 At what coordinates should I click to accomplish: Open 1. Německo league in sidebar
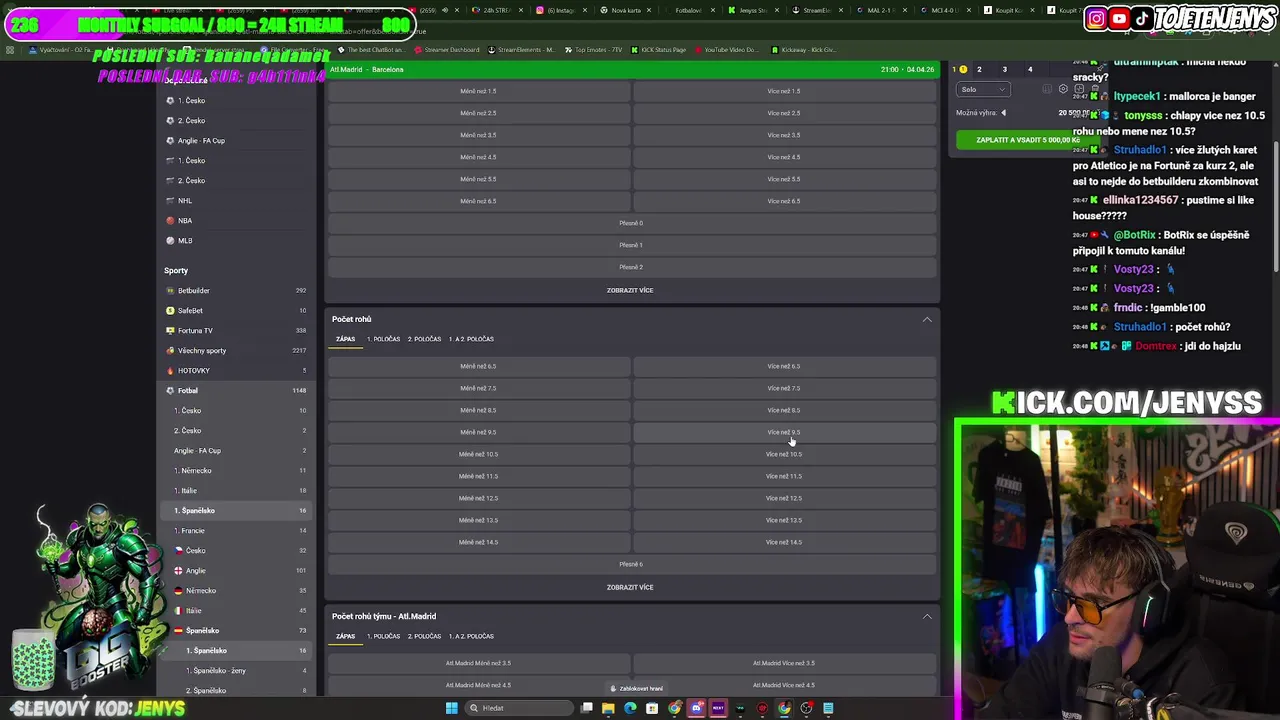236,470
